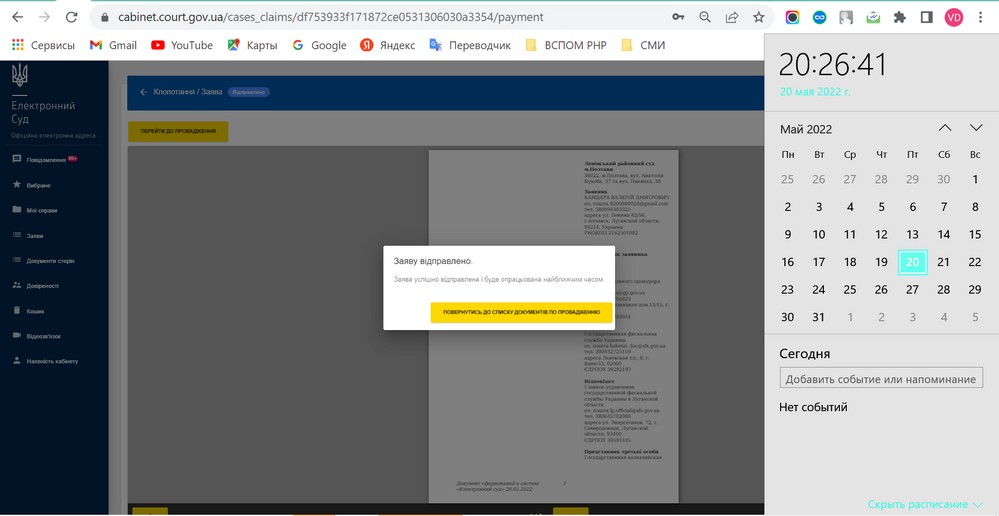Select day 13 in the calendar
Image resolution: width=999 pixels, height=516 pixels.
pos(912,234)
